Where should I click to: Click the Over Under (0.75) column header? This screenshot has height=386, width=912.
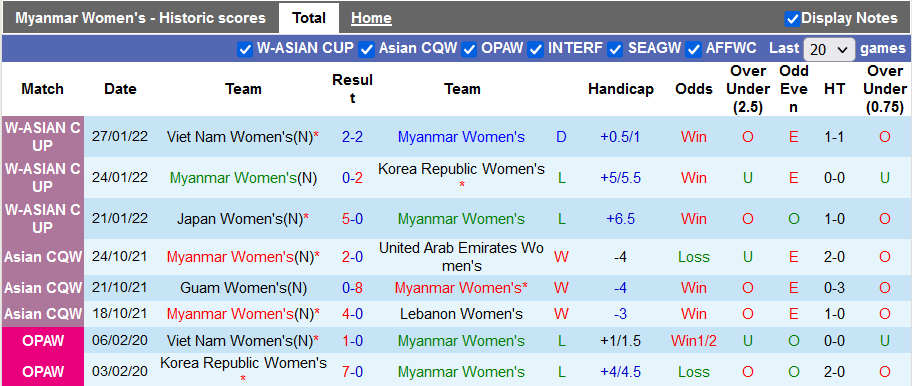885,89
